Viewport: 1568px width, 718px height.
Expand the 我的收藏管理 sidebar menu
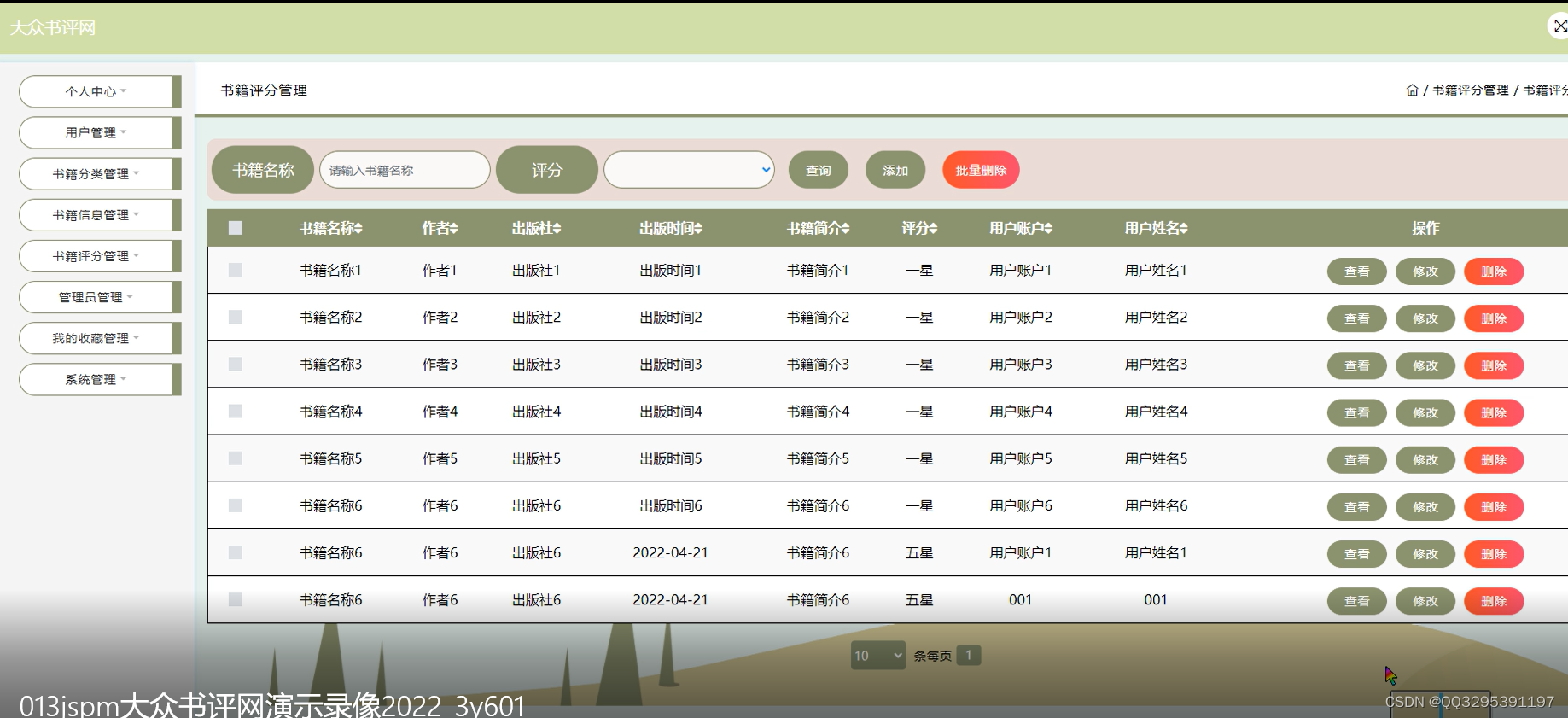[100, 338]
